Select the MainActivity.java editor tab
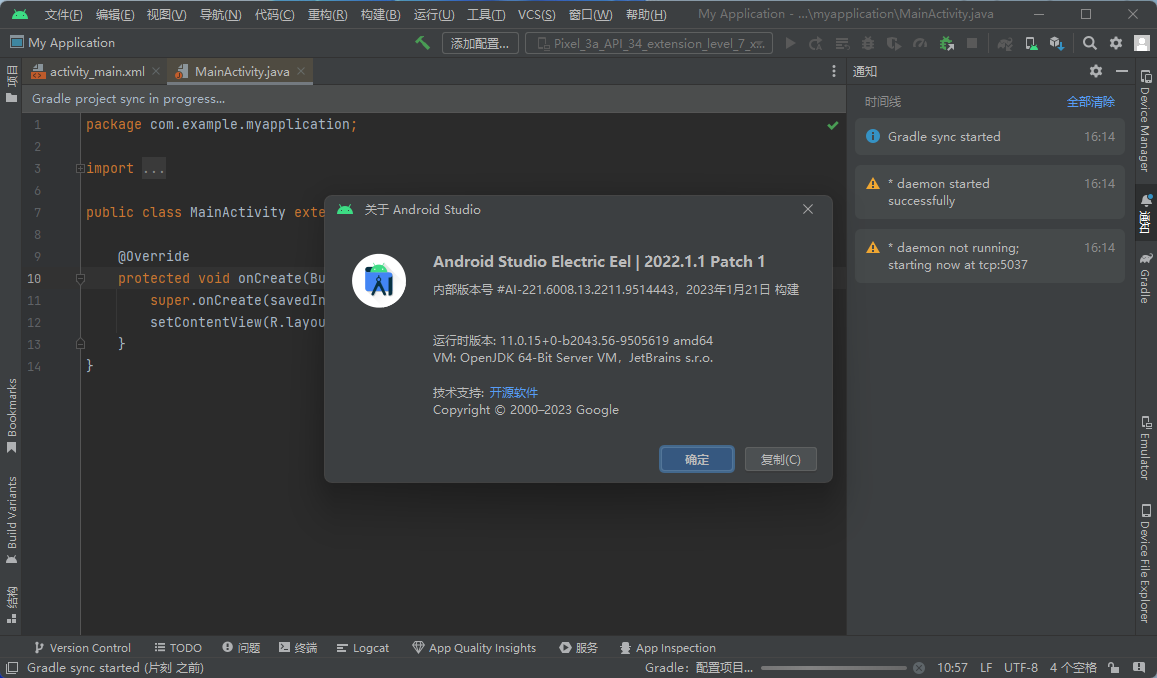Viewport: 1157px width, 678px height. tap(241, 72)
